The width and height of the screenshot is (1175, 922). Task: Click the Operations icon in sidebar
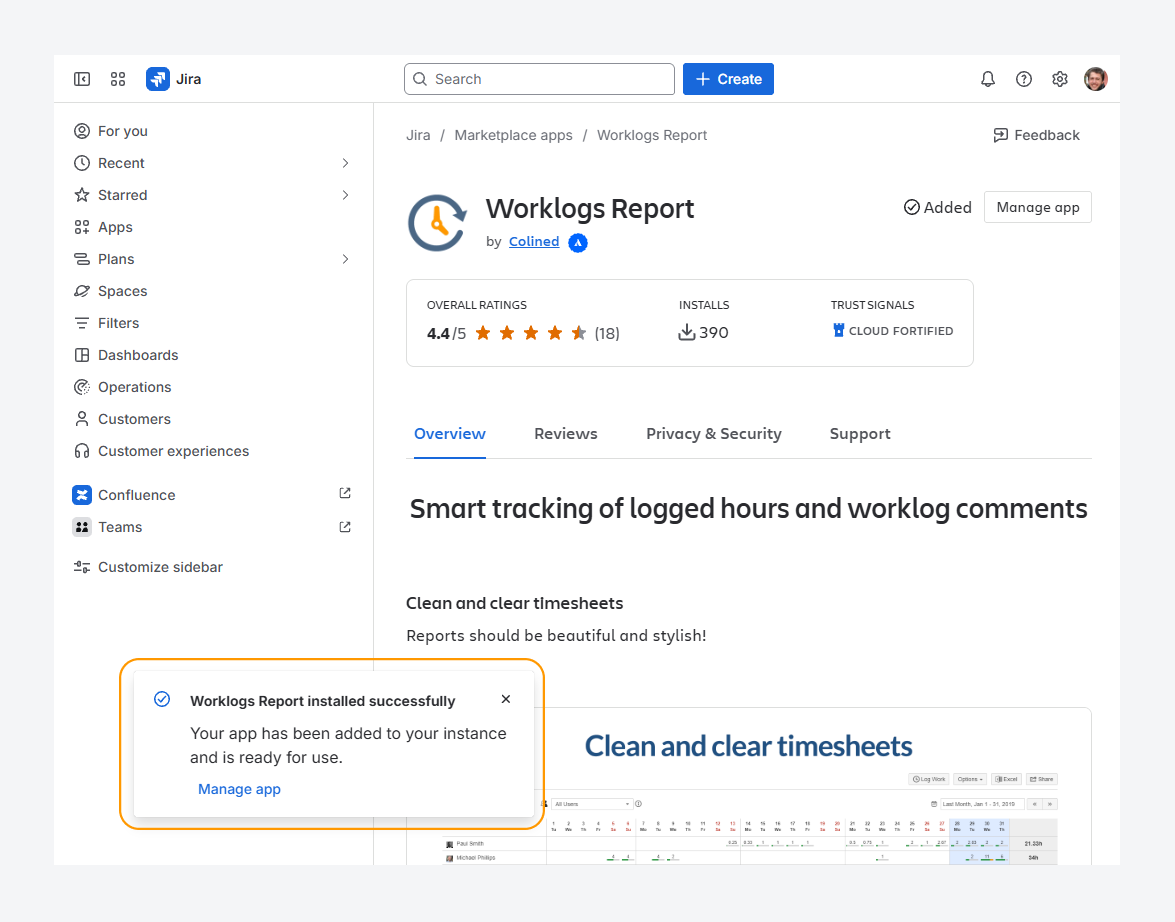pos(82,387)
